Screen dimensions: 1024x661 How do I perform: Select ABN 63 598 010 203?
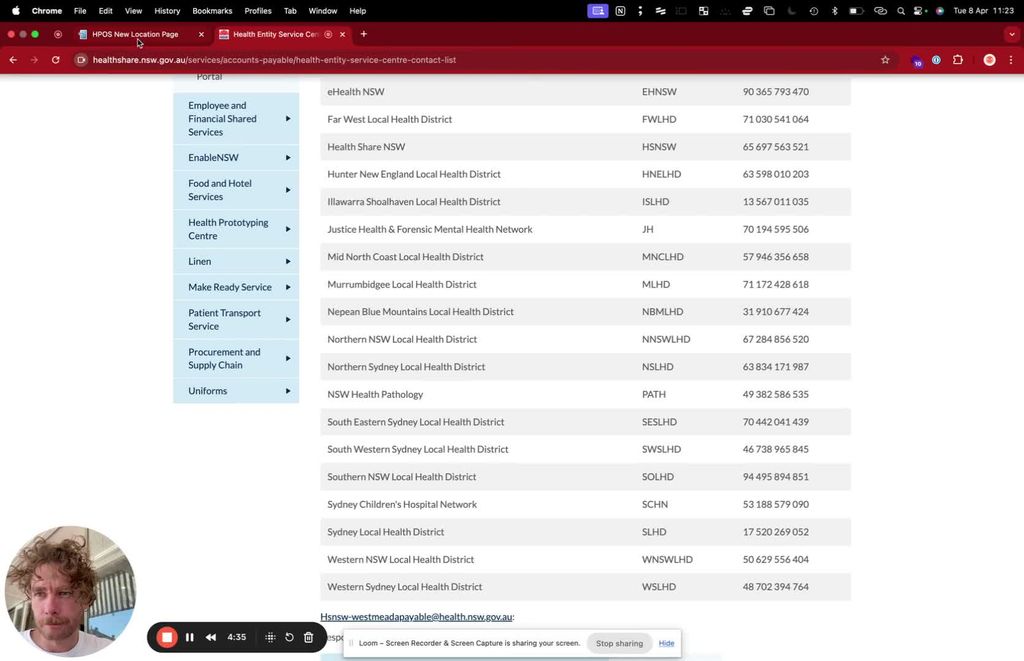[775, 174]
